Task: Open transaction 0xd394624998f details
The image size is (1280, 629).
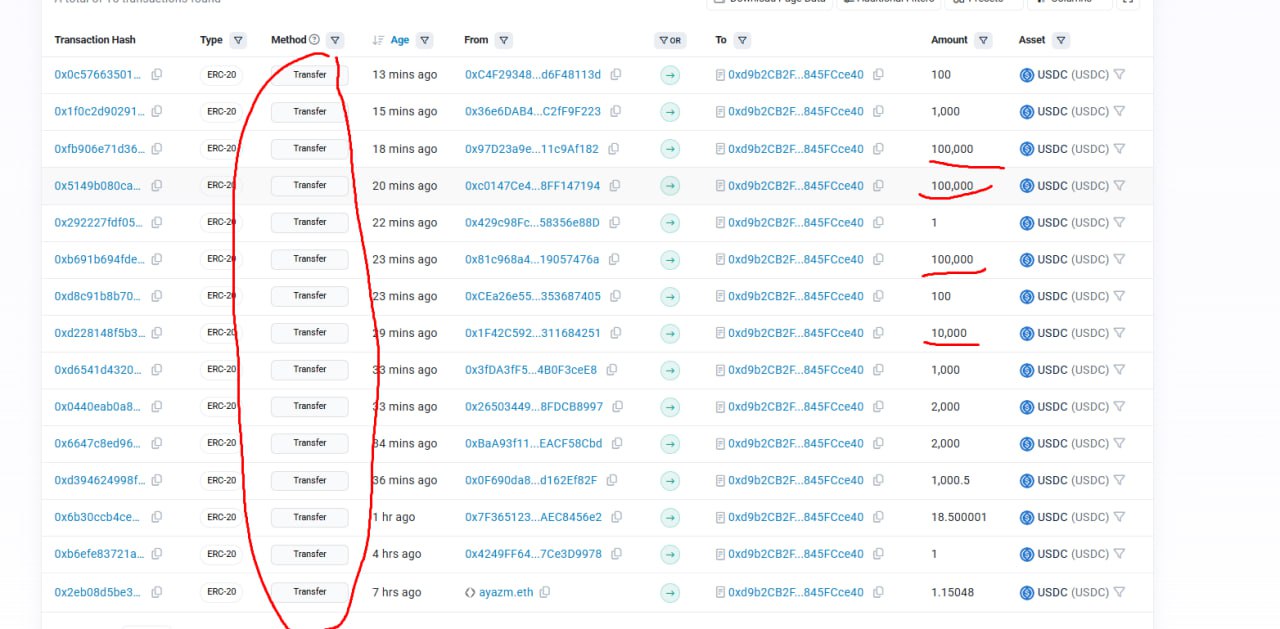Action: (x=99, y=481)
